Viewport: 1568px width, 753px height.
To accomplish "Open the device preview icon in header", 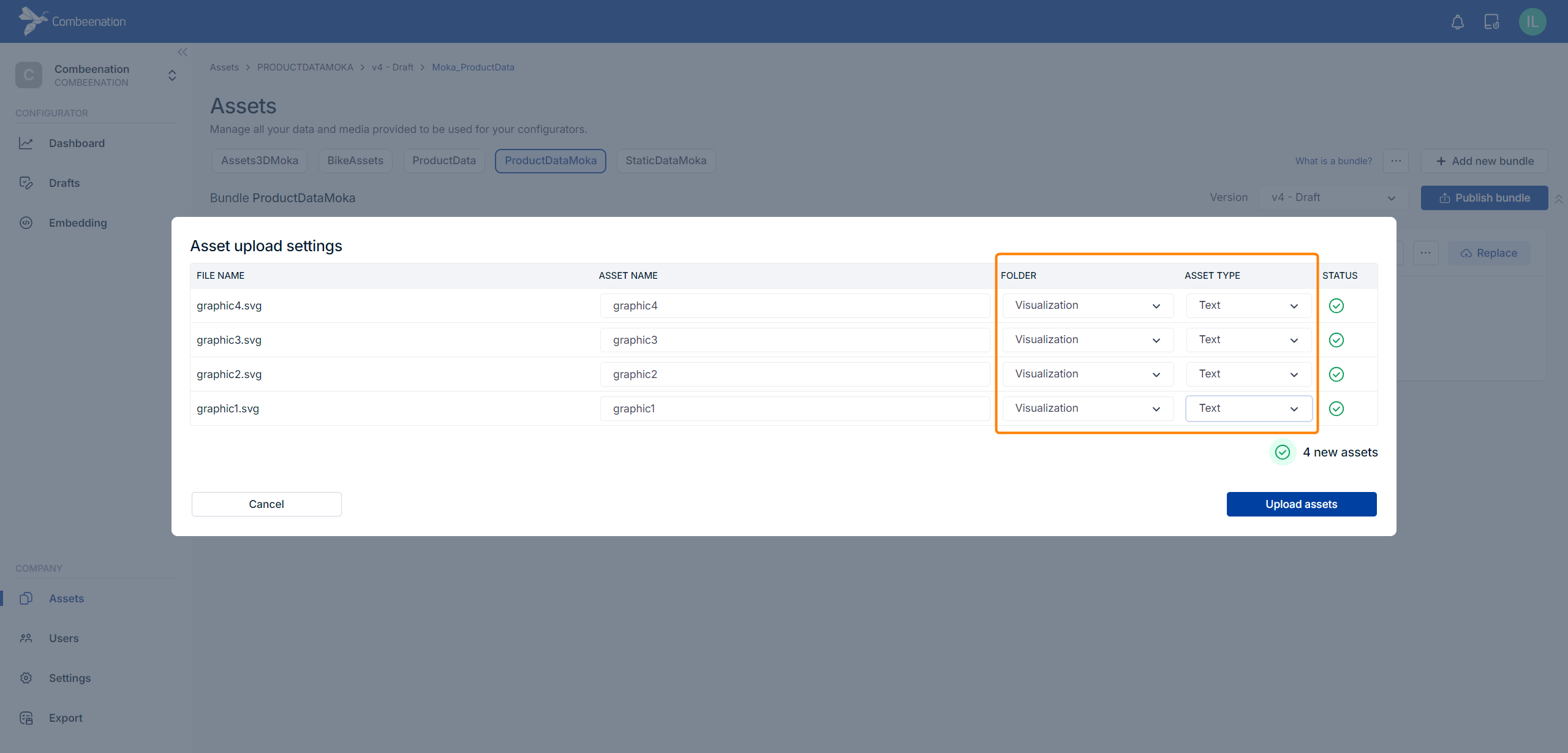I will 1491,22.
